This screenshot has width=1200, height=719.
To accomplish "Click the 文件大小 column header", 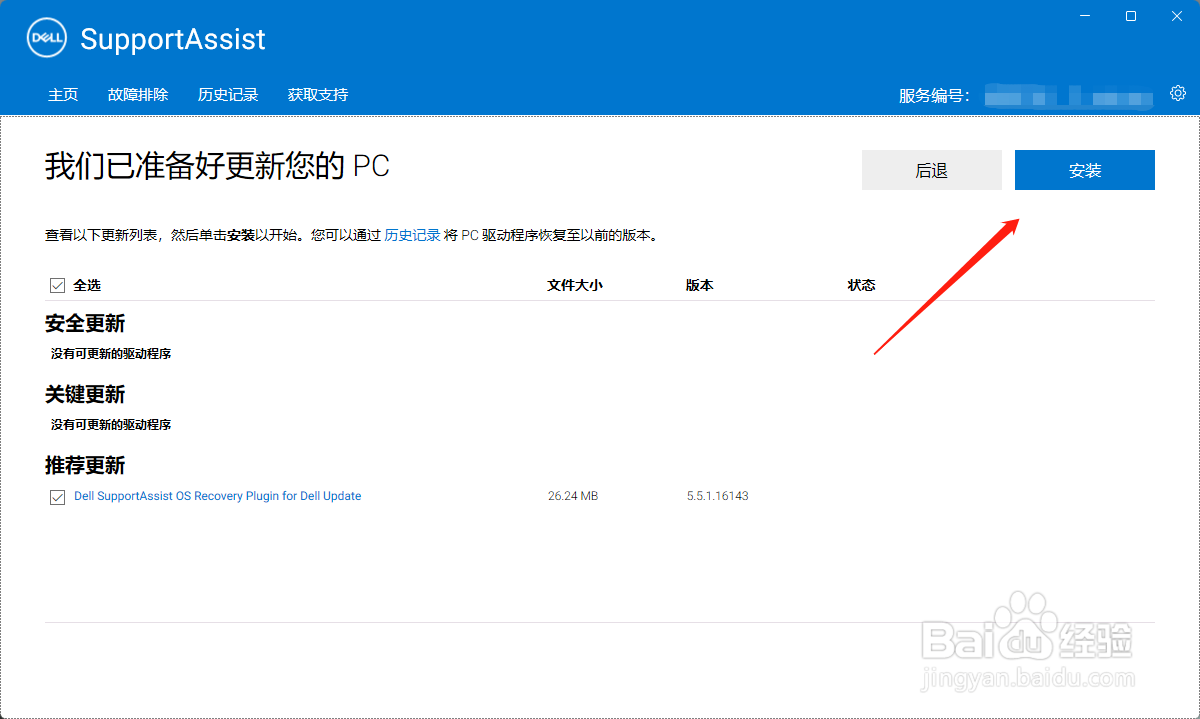I will point(575,285).
